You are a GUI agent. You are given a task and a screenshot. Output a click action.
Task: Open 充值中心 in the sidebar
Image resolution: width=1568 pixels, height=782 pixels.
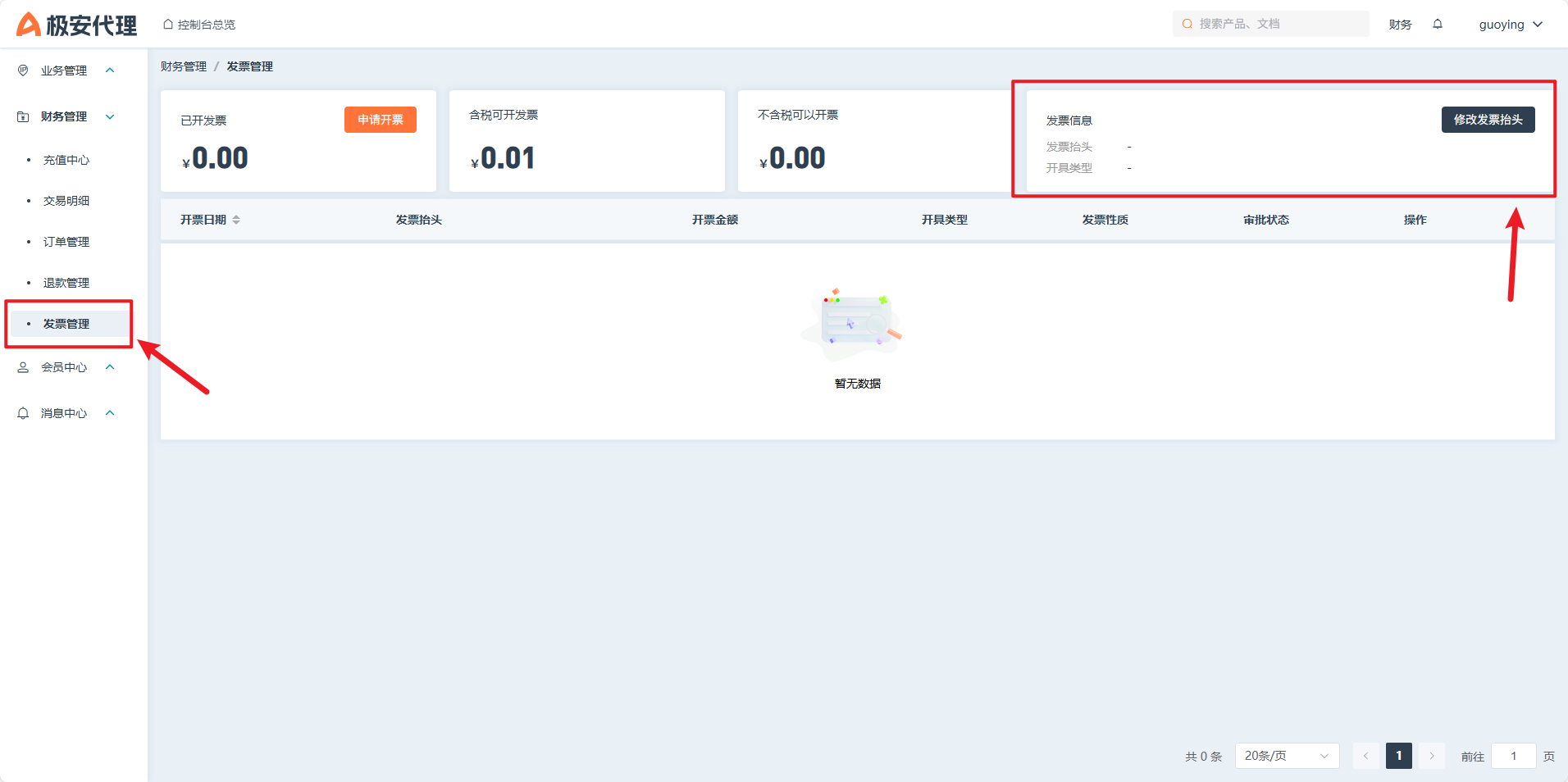coord(66,160)
